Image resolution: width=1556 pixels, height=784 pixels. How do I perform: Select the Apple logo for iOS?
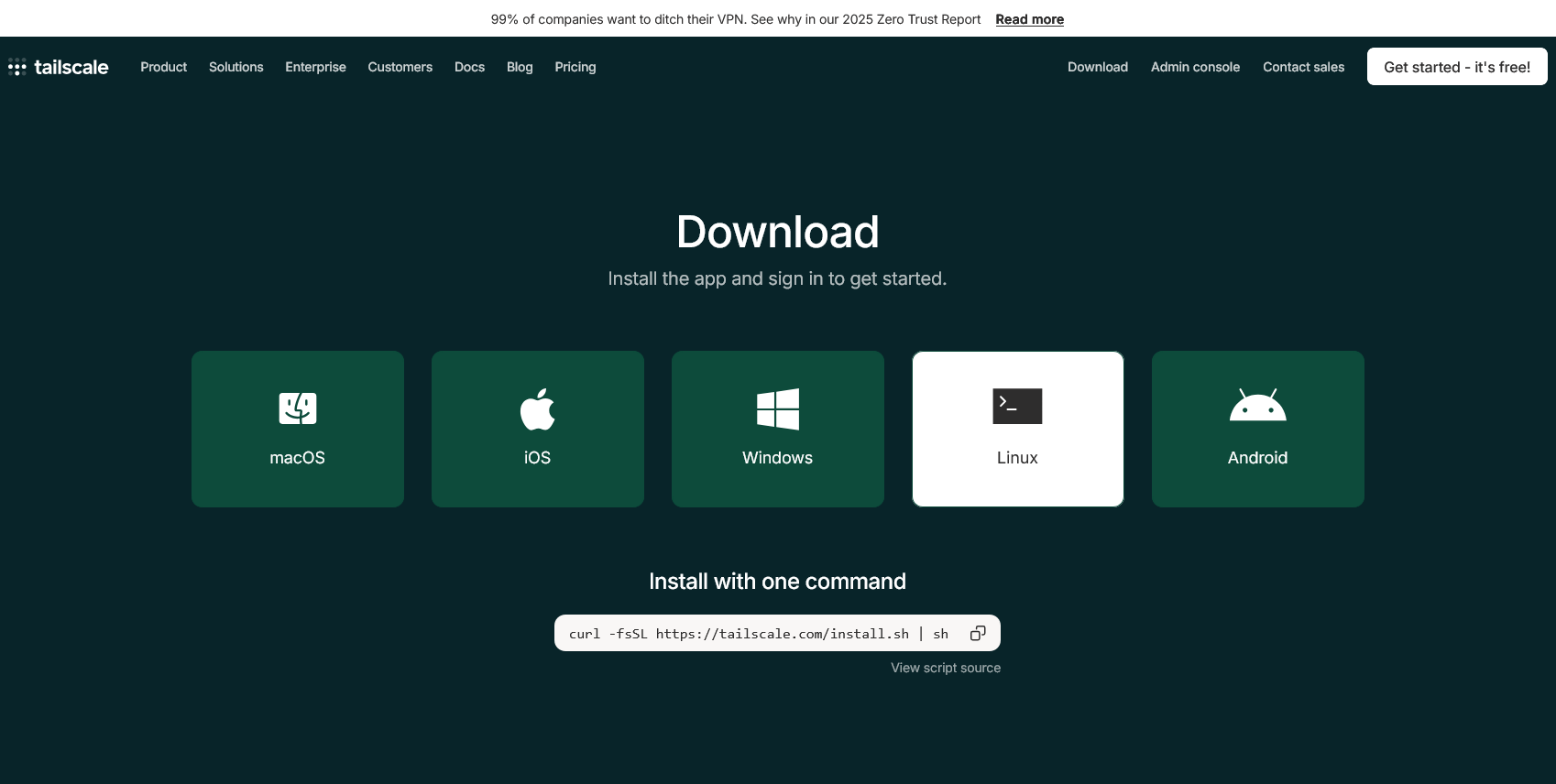[538, 408]
